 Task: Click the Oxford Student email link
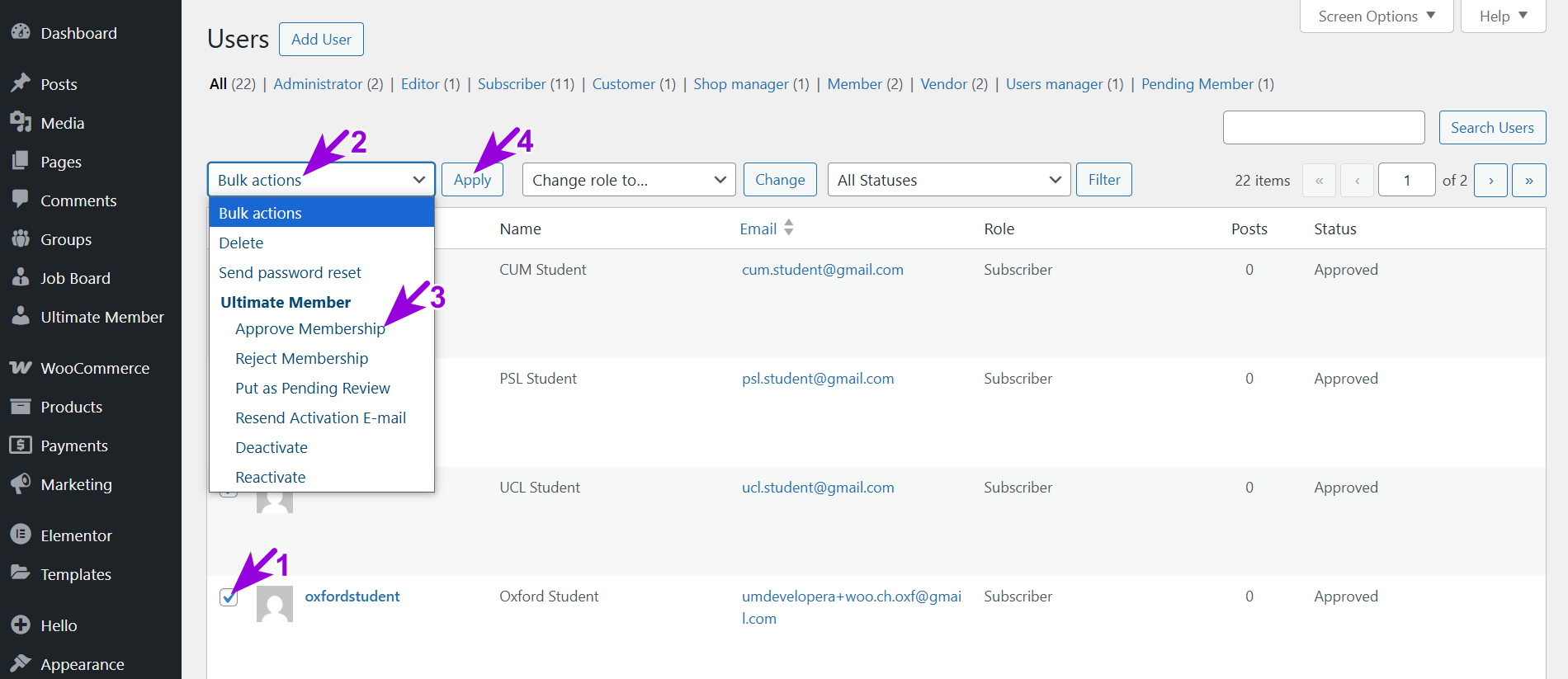click(x=852, y=607)
